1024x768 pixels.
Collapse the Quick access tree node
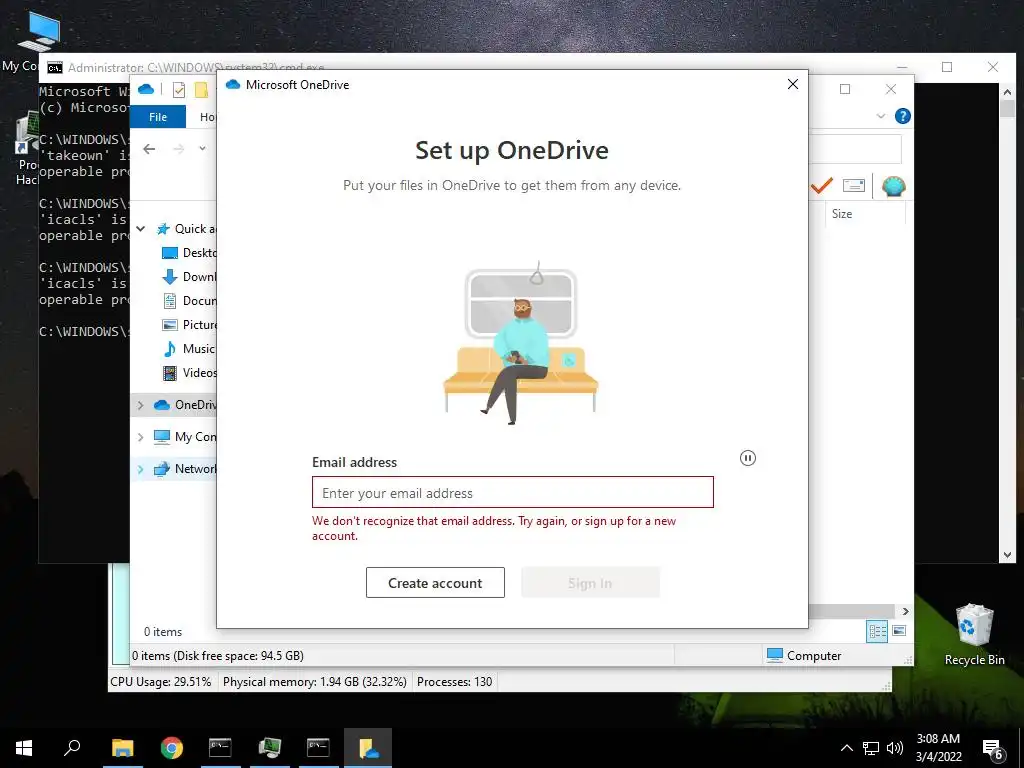click(140, 229)
